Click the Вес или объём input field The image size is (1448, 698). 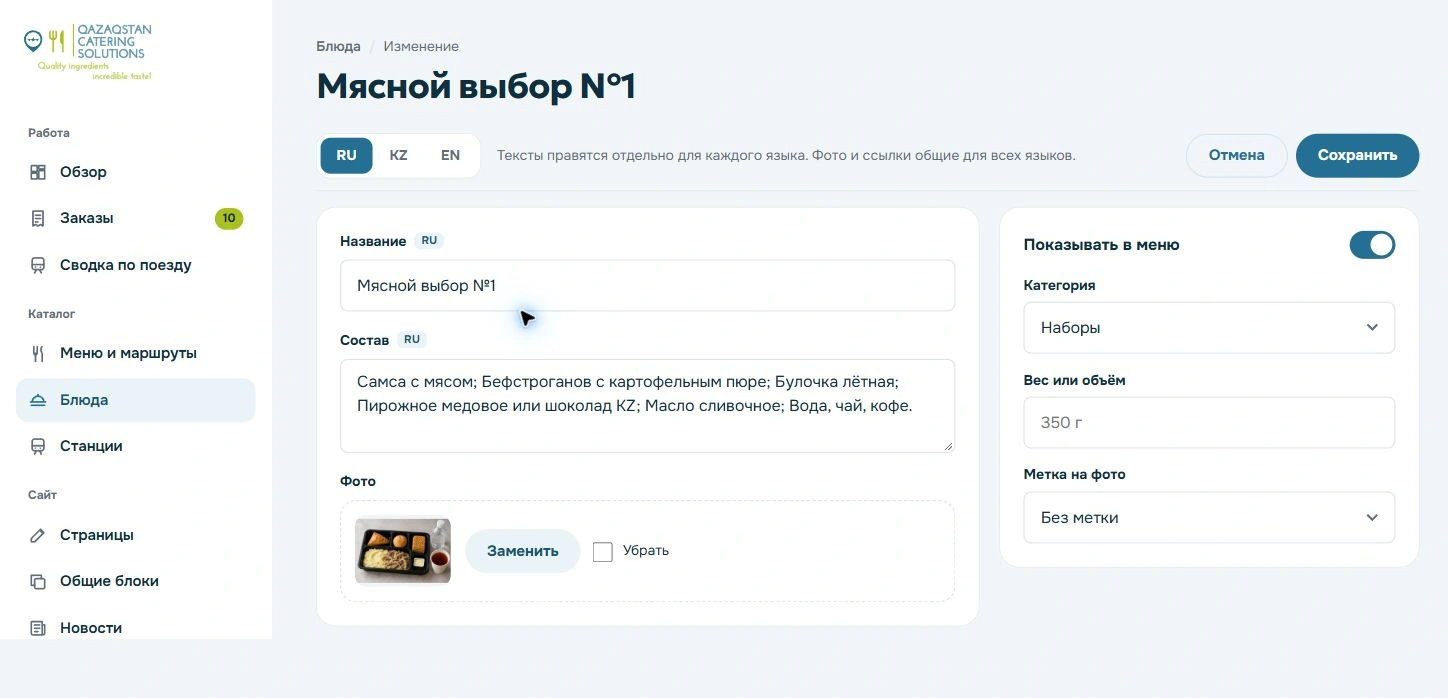[1209, 423]
